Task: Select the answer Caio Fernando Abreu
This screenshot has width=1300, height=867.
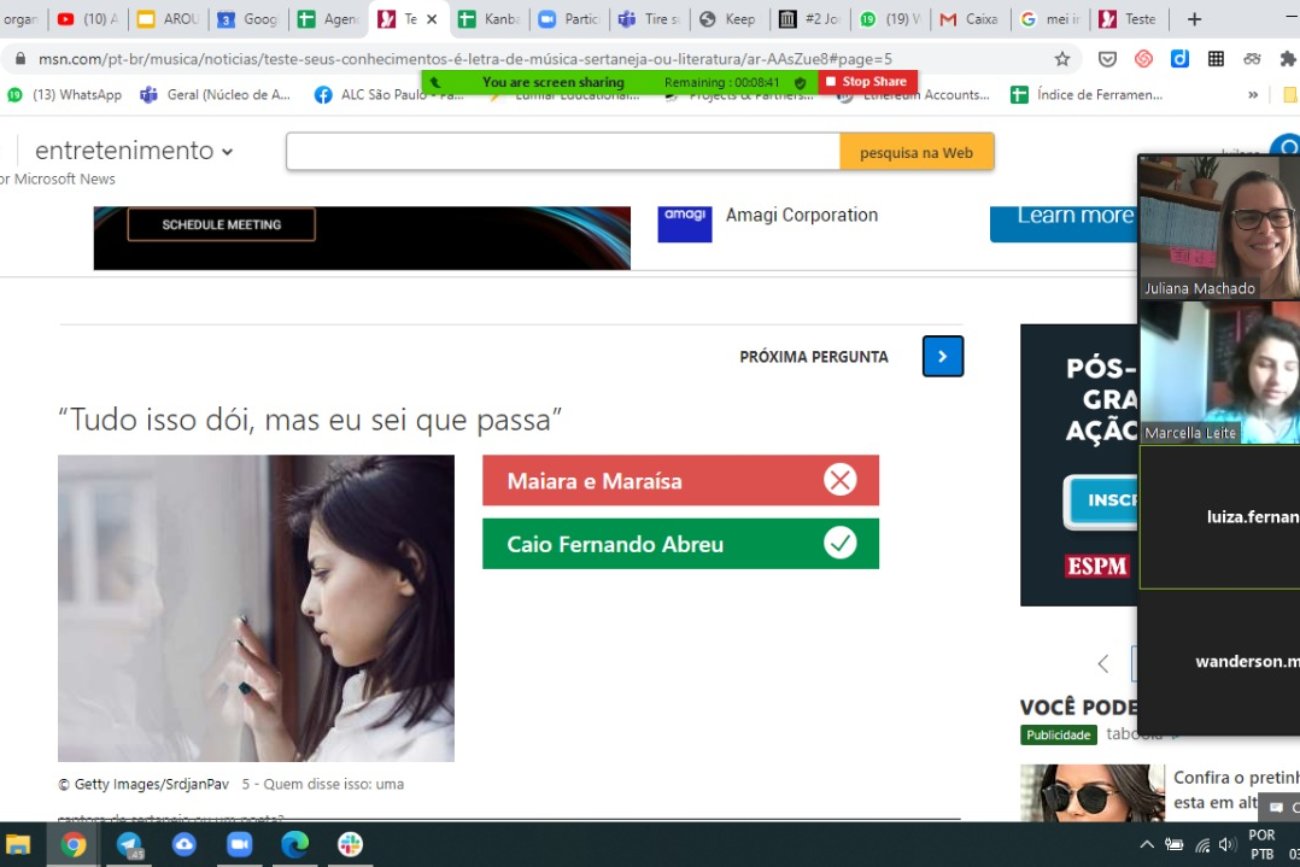Action: [680, 544]
